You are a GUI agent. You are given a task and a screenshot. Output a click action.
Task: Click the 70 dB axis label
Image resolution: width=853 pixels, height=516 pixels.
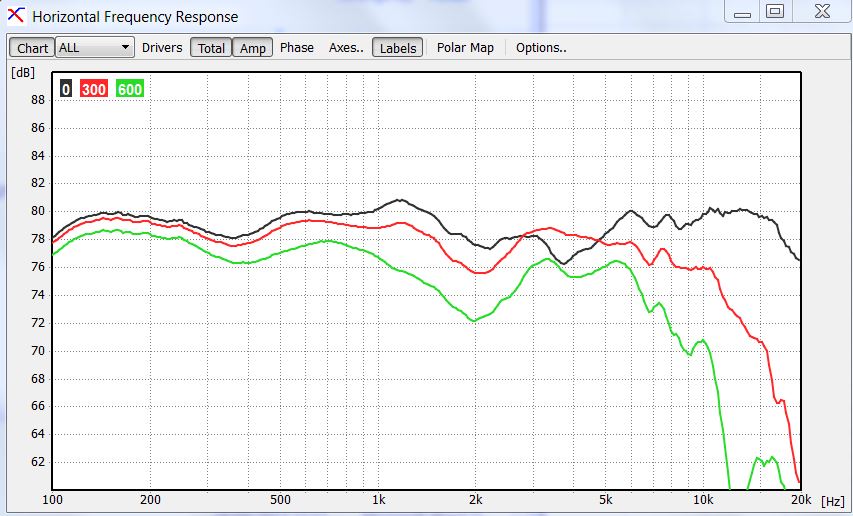coord(38,351)
